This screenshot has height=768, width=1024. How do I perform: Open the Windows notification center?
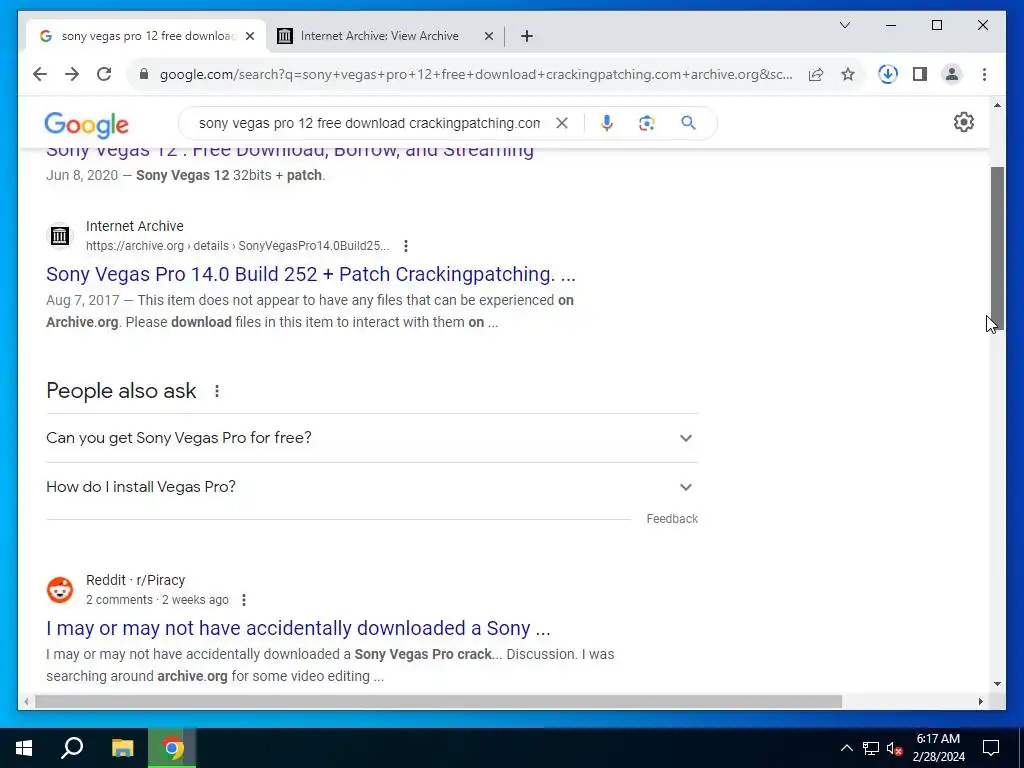pyautogui.click(x=991, y=748)
